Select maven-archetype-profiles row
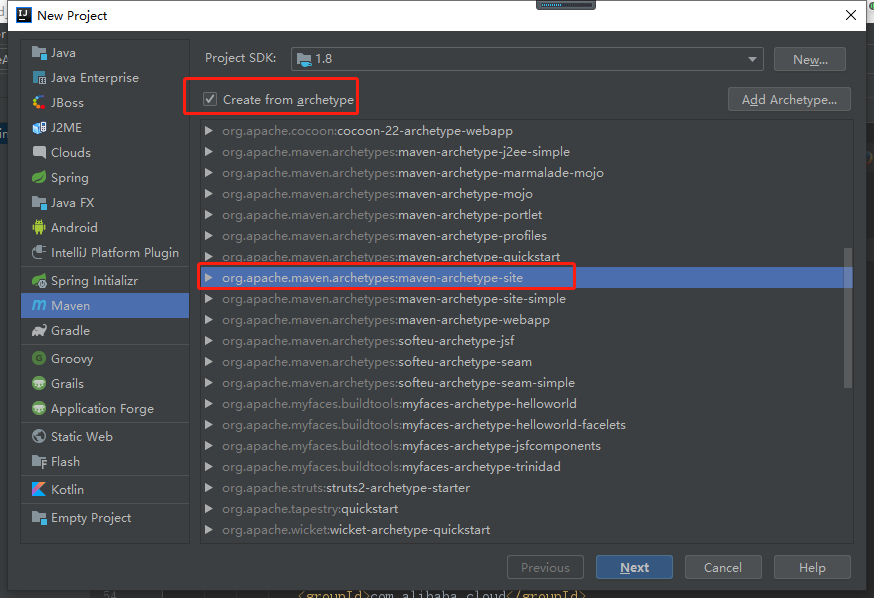 [x=526, y=236]
